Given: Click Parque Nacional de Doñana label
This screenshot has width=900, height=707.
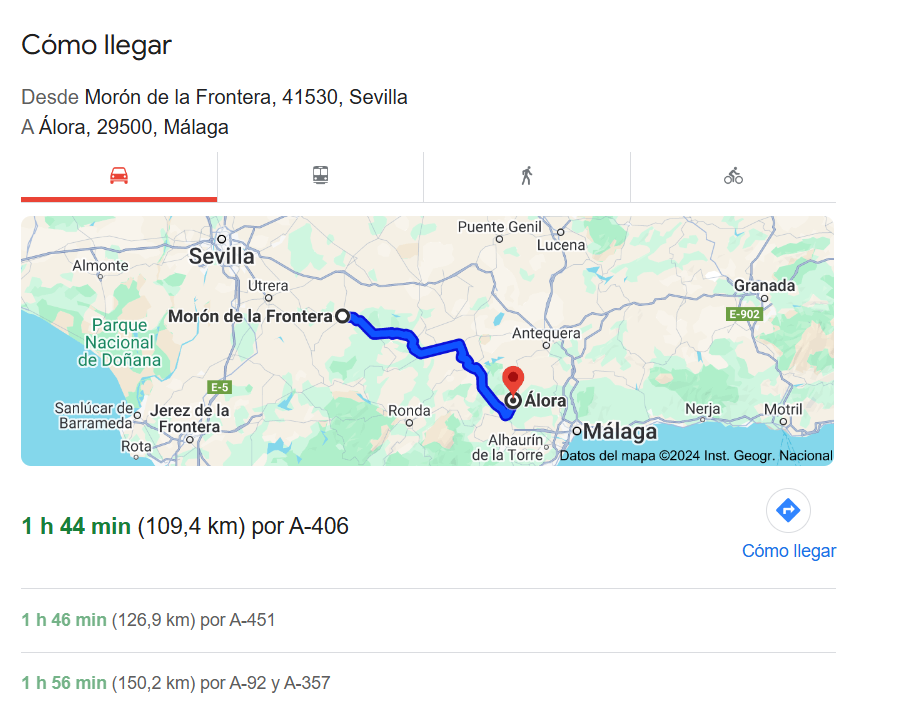Looking at the screenshot, I should click(119, 343).
